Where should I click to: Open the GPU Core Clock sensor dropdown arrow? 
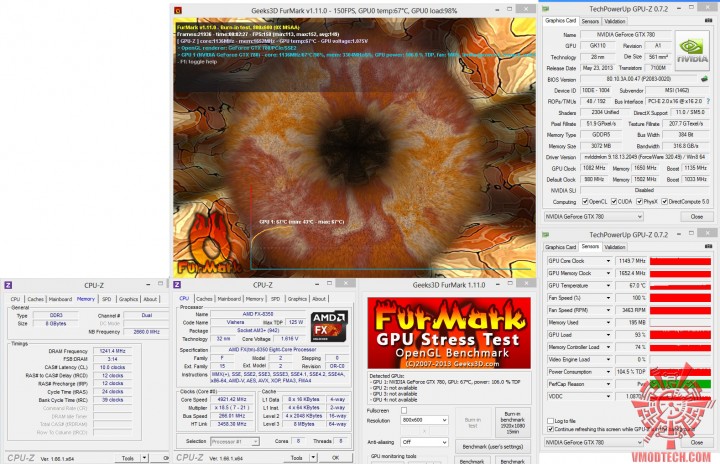608,261
